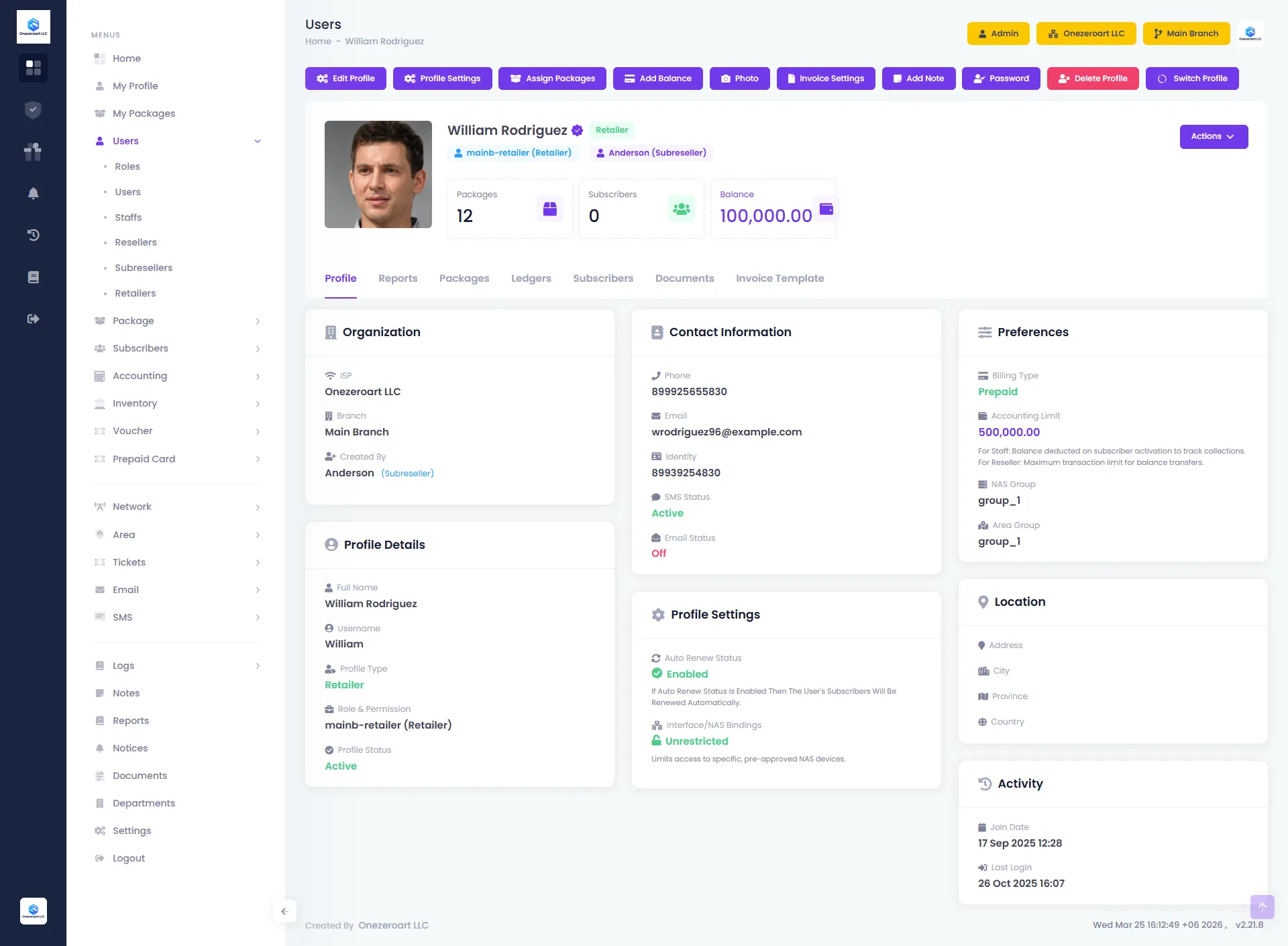
Task: Open the Photo upload button with camera icon
Action: pos(739,78)
